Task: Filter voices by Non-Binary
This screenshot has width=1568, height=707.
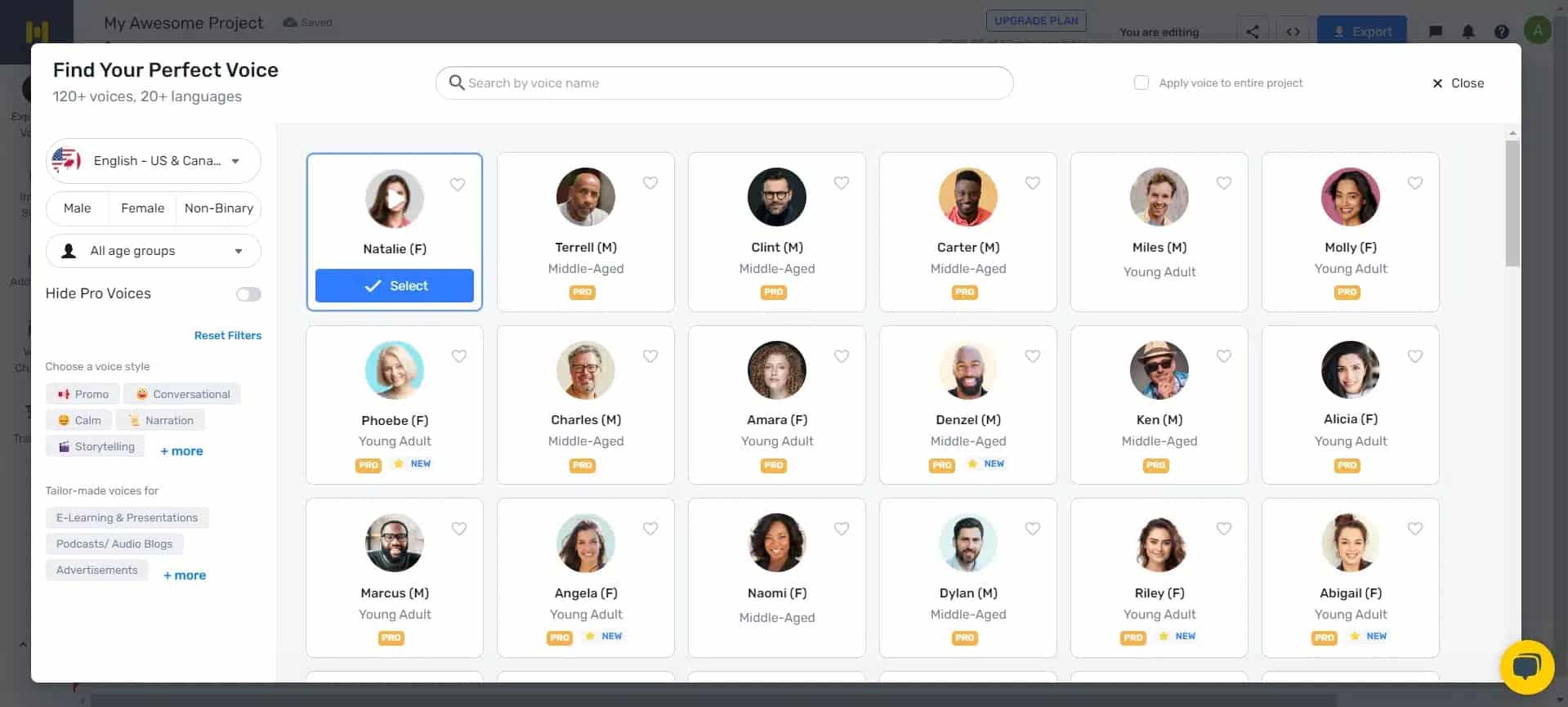Action: pos(219,208)
